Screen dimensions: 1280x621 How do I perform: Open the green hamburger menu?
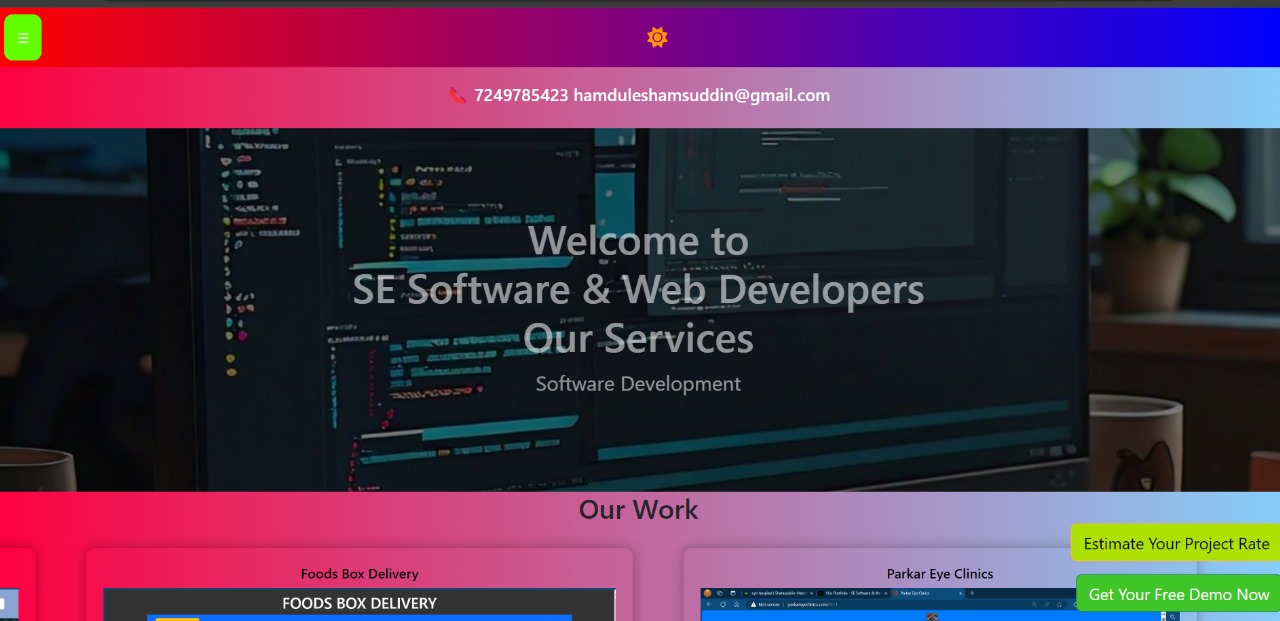23,38
